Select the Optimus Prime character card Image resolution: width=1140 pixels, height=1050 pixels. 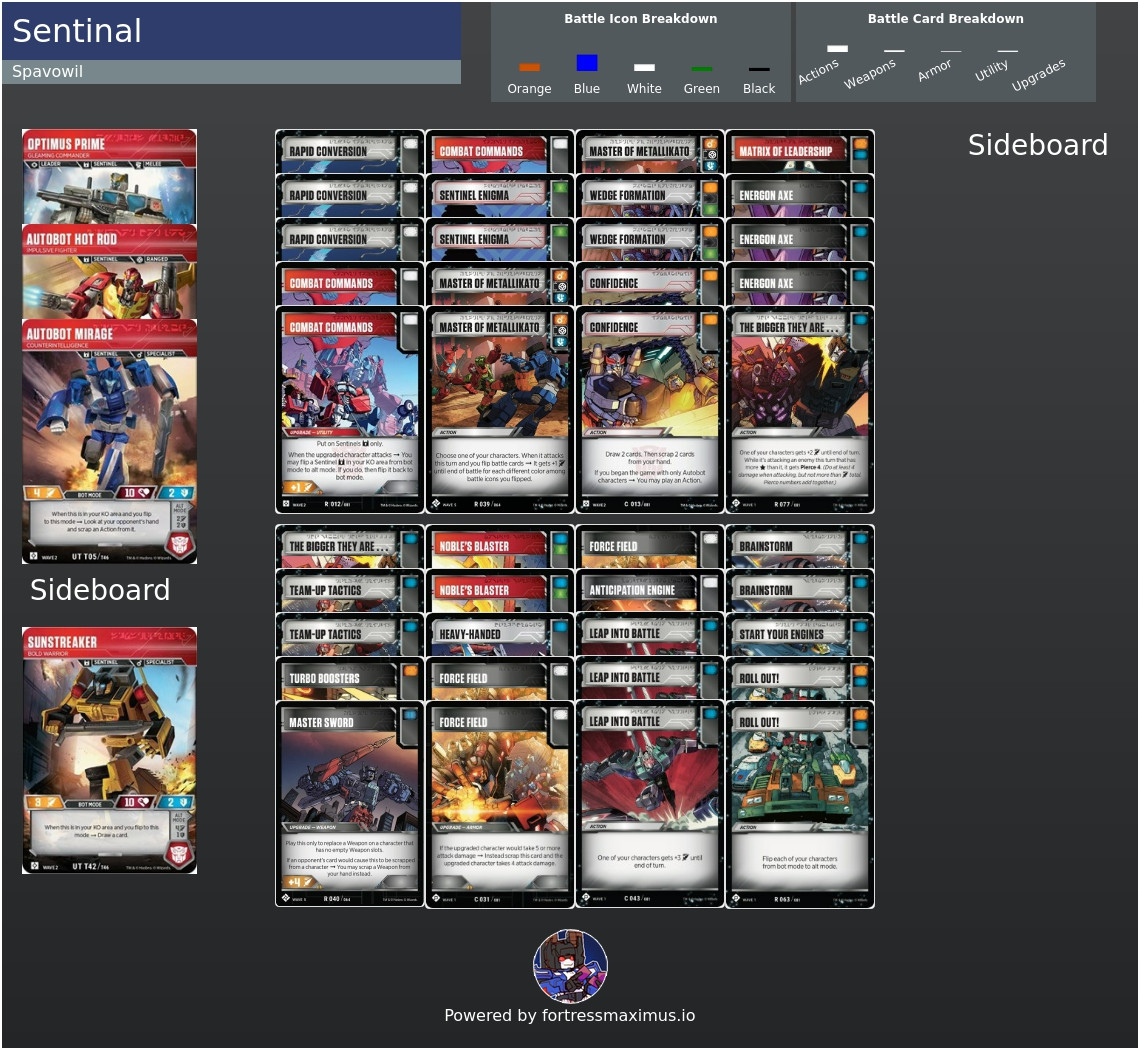pyautogui.click(x=109, y=177)
